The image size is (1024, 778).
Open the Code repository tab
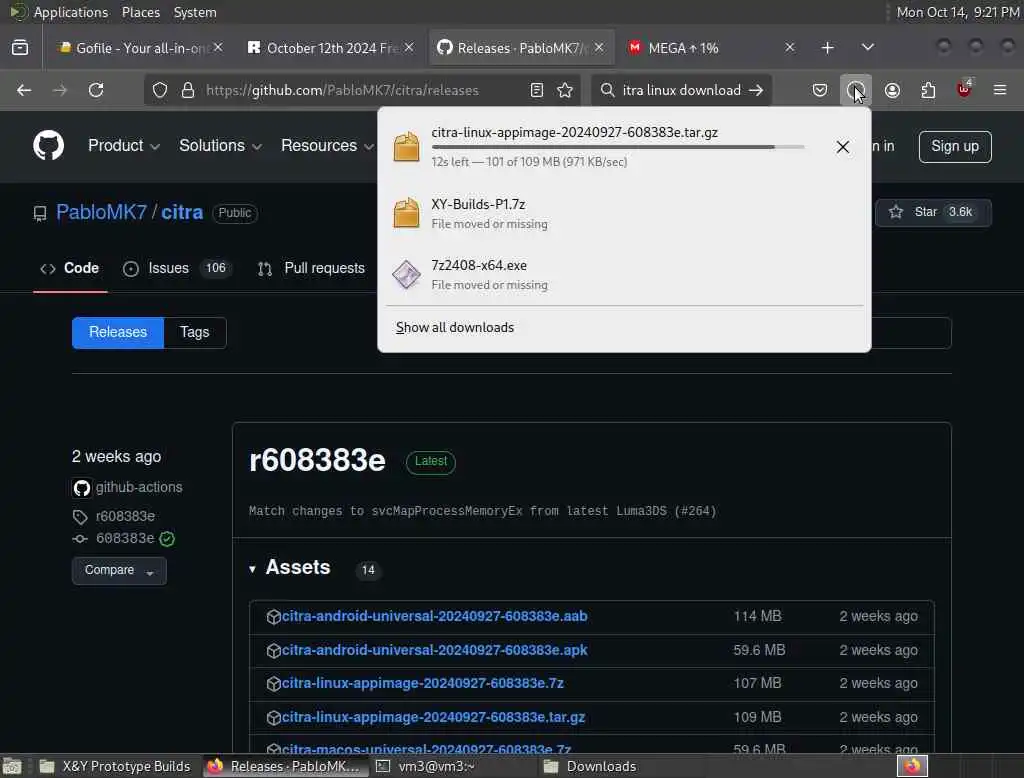[x=70, y=268]
